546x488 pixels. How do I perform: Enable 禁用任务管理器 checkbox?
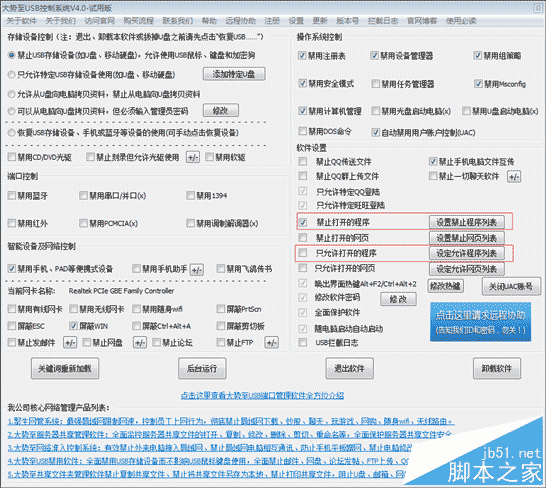point(375,84)
